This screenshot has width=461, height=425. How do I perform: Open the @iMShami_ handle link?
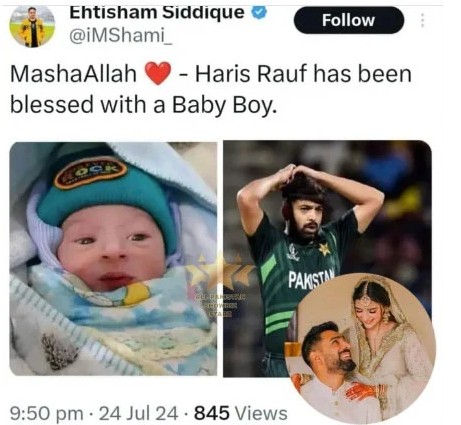121,36
